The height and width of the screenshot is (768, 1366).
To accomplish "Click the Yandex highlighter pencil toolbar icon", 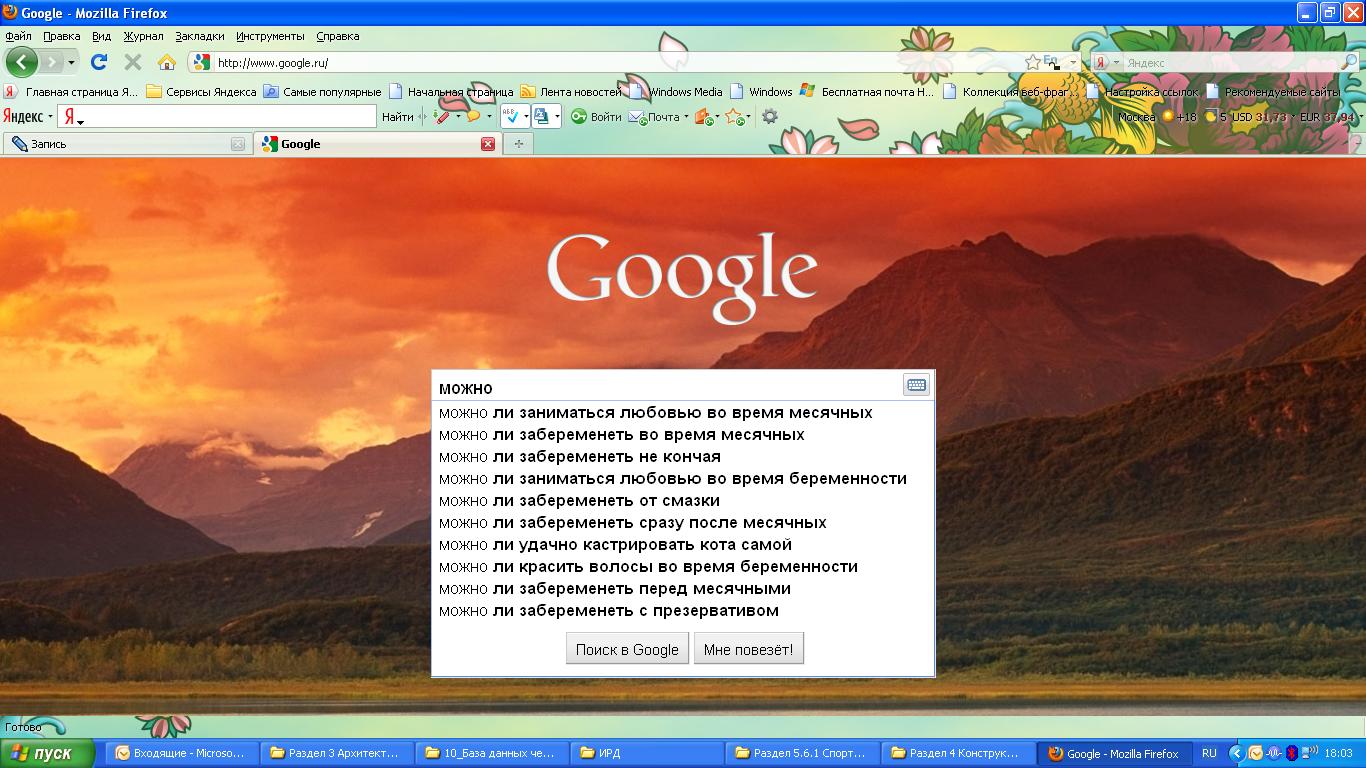I will click(442, 117).
